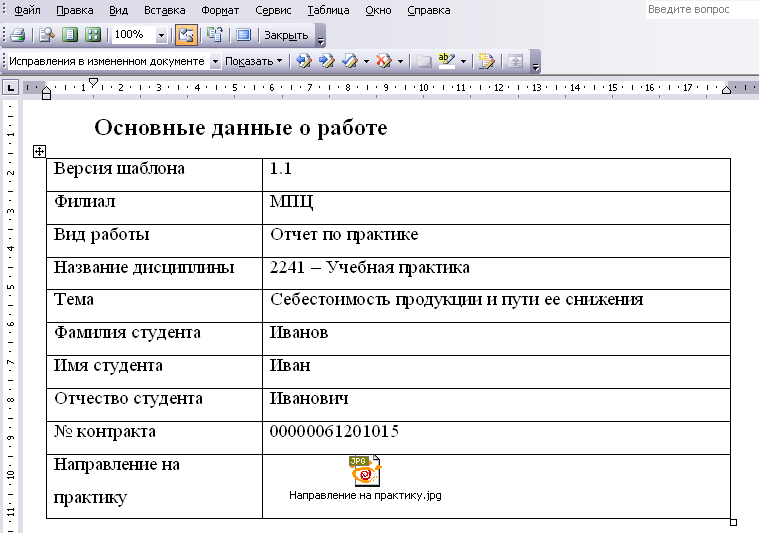Viewport: 759px width, 533px height.
Task: Click '2241 – Учебная практика' cell
Action: (x=496, y=274)
